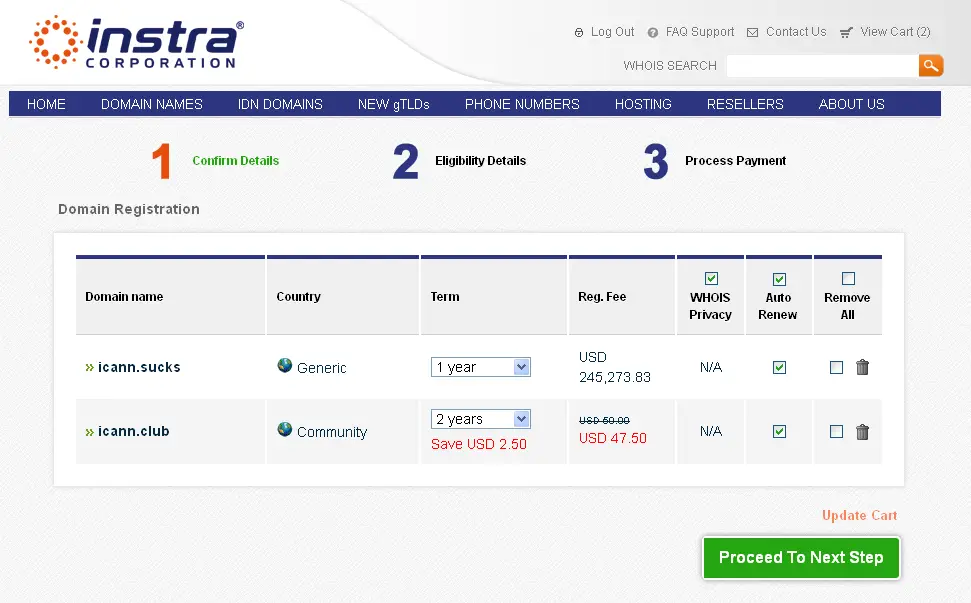The image size is (971, 603).
Task: Click the Log Out link
Action: click(612, 32)
